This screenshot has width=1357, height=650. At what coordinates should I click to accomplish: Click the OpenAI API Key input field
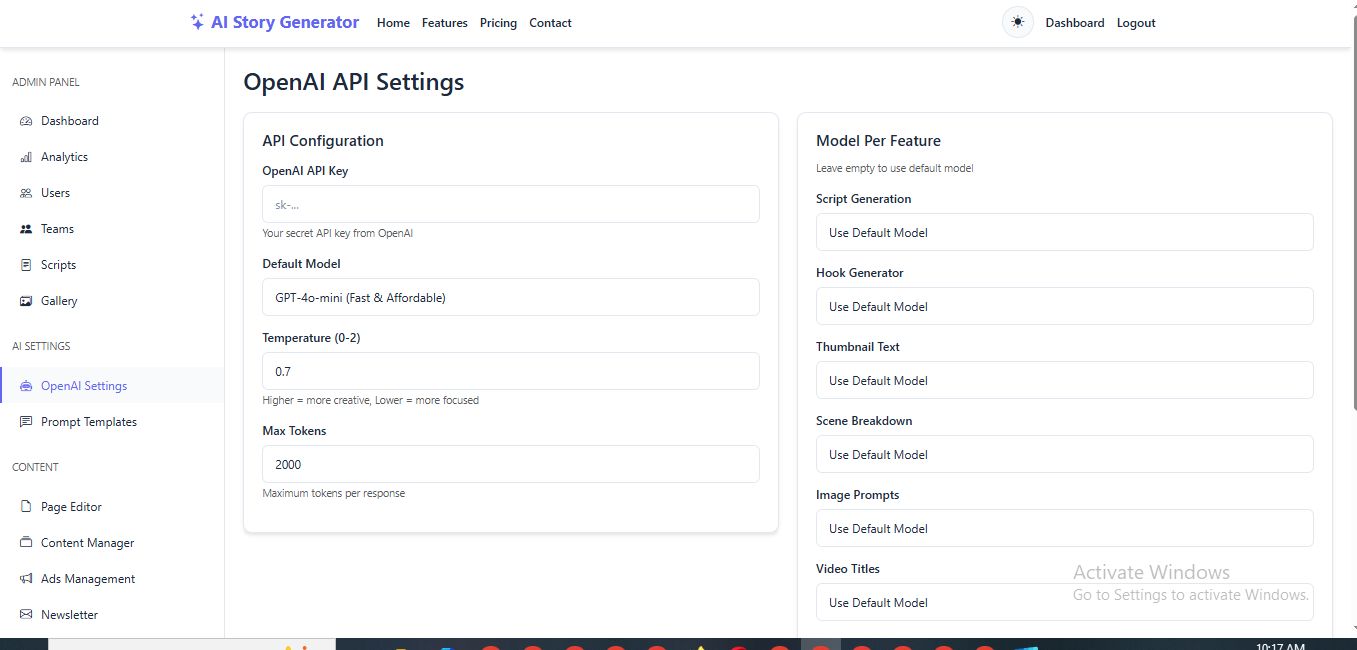pos(510,204)
